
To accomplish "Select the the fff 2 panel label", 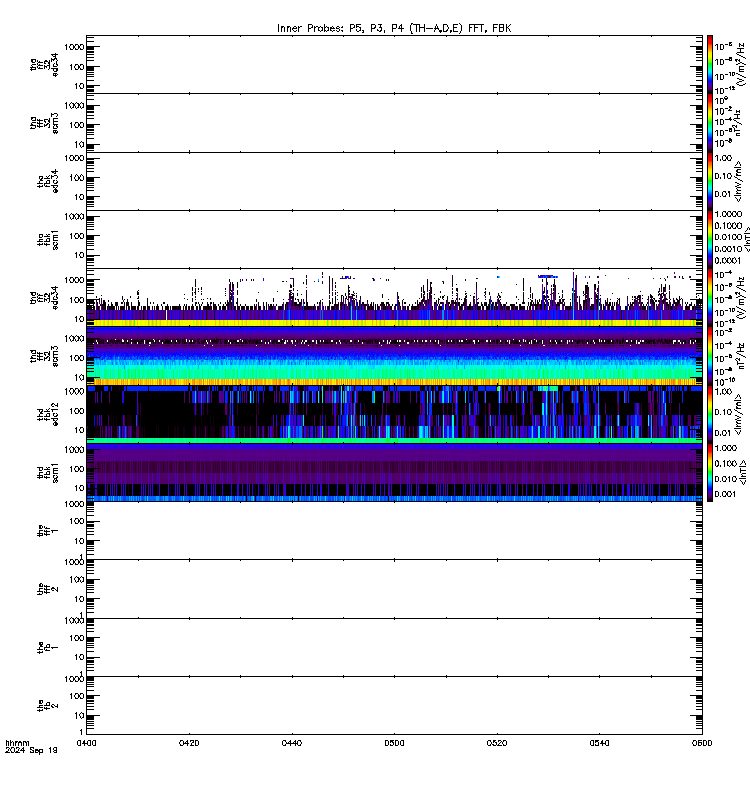I will pos(48,589).
